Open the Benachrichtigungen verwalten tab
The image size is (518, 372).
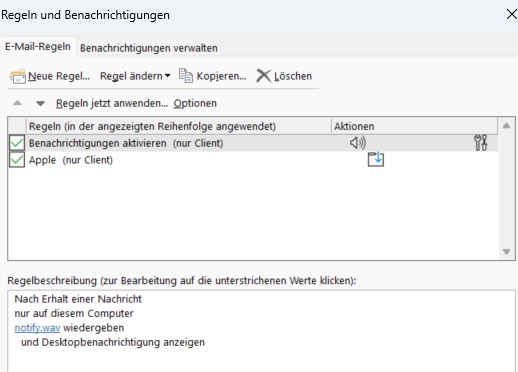(149, 48)
